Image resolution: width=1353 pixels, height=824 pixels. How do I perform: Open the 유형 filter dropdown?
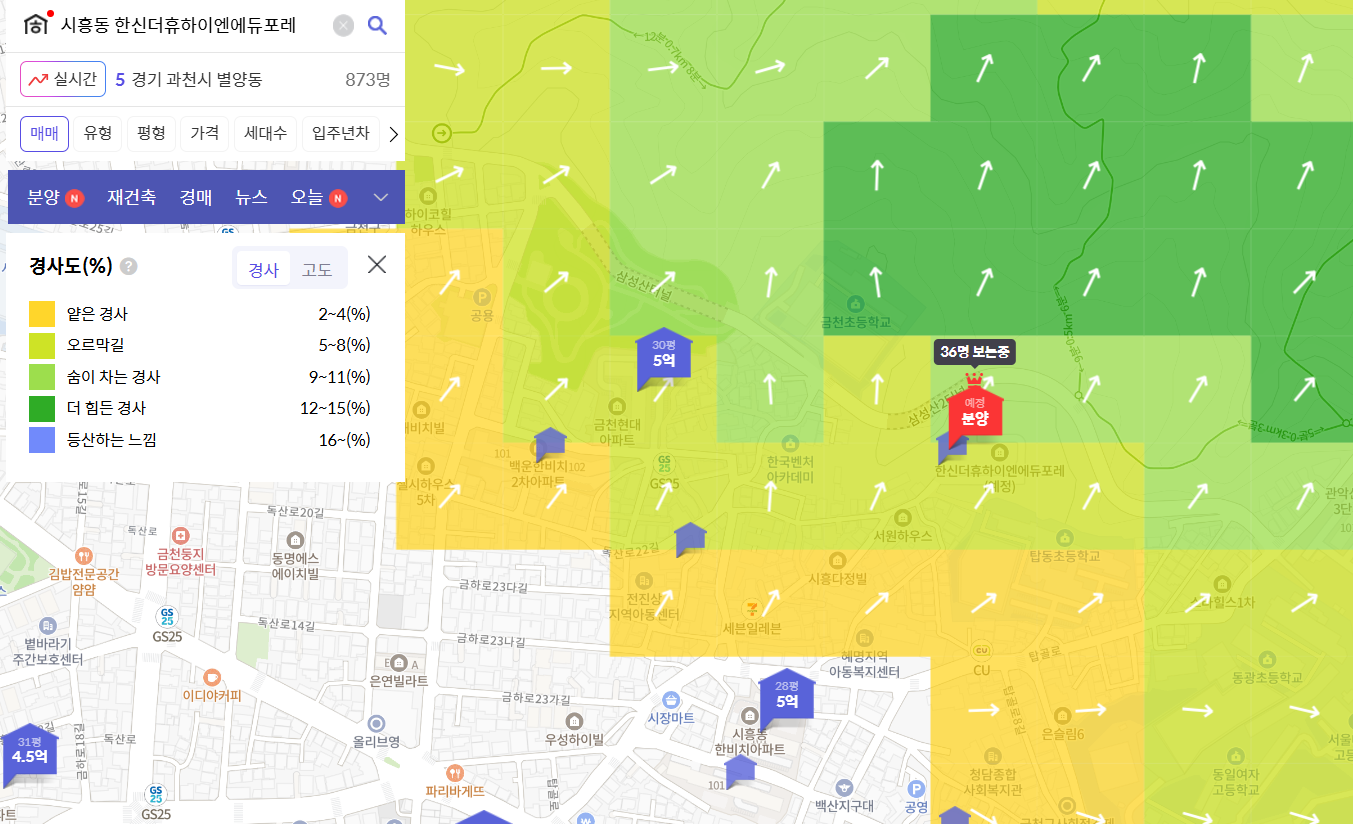pos(98,134)
